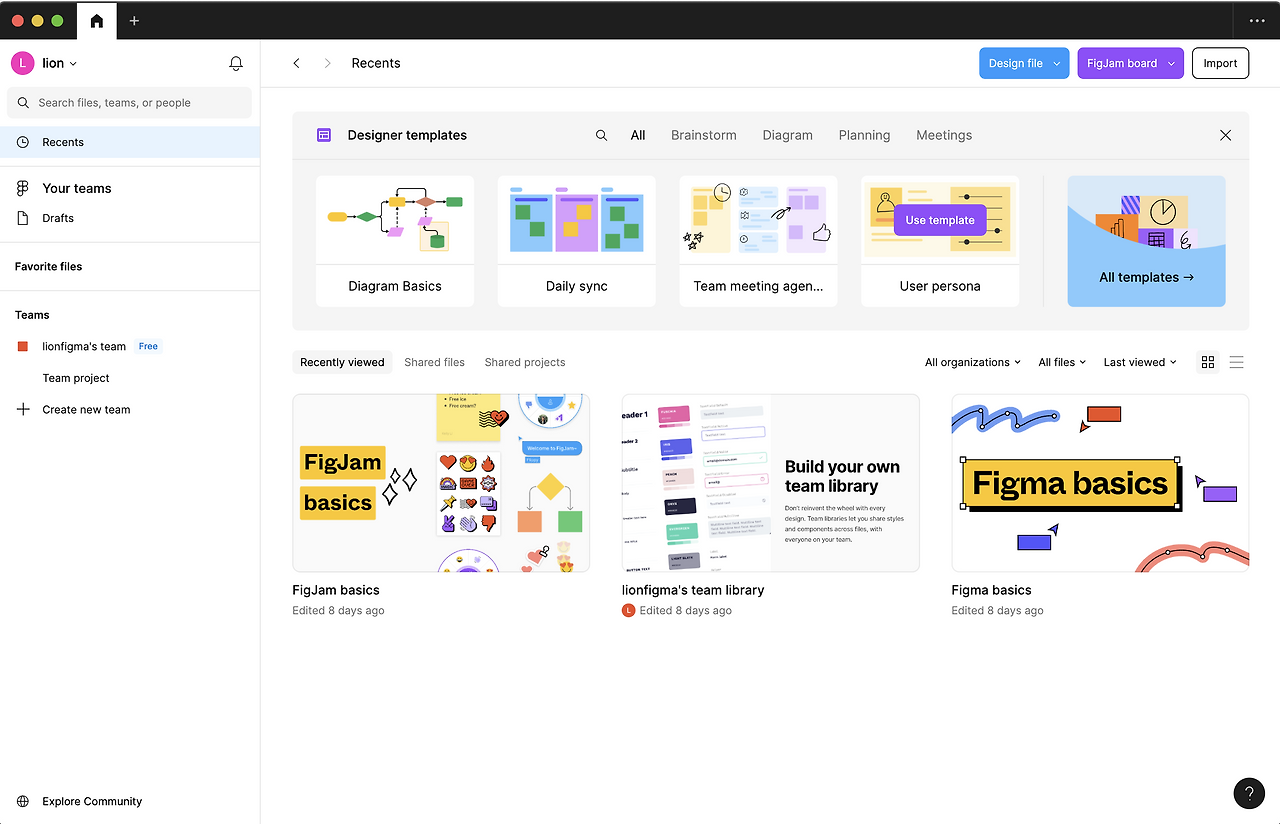Click the plus icon beside Create new team
The image size is (1280, 824).
[23, 409]
